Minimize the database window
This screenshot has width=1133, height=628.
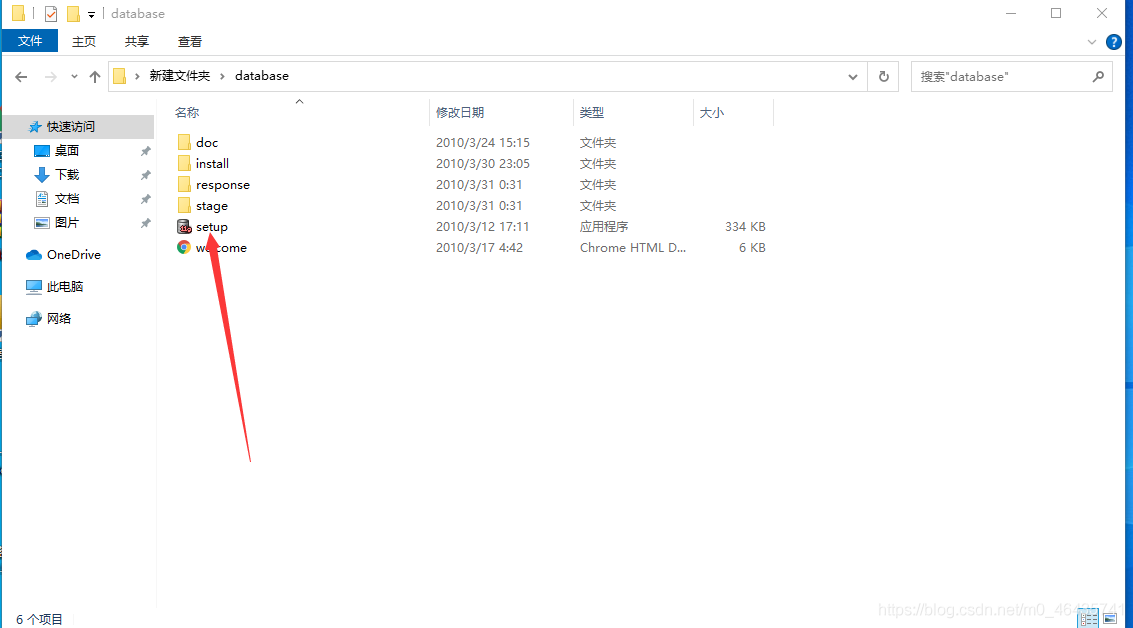point(1011,14)
